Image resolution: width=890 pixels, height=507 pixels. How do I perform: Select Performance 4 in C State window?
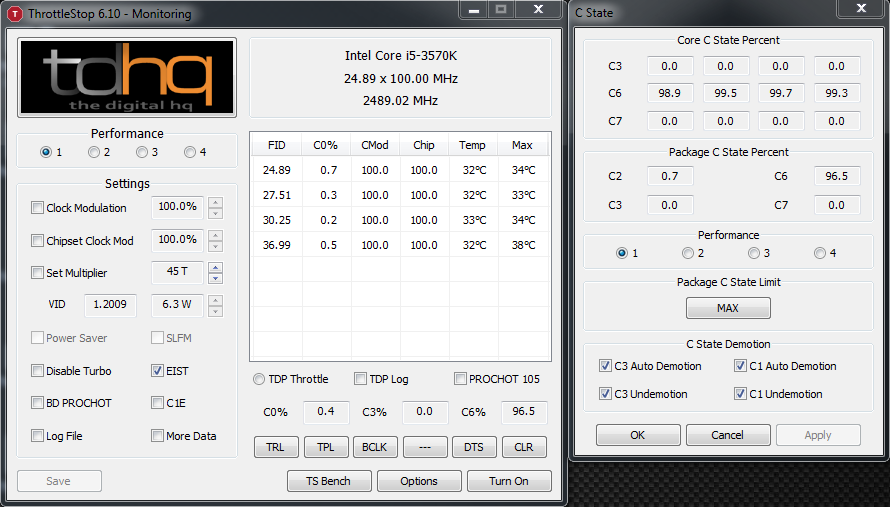(820, 253)
